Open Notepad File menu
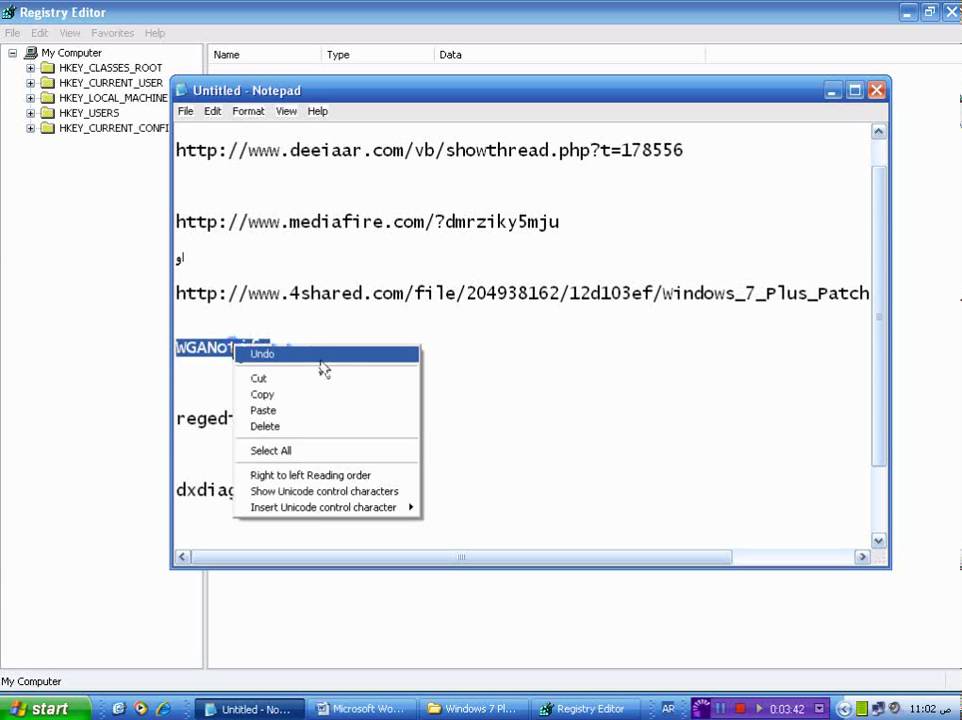The width and height of the screenshot is (962, 720). click(185, 111)
